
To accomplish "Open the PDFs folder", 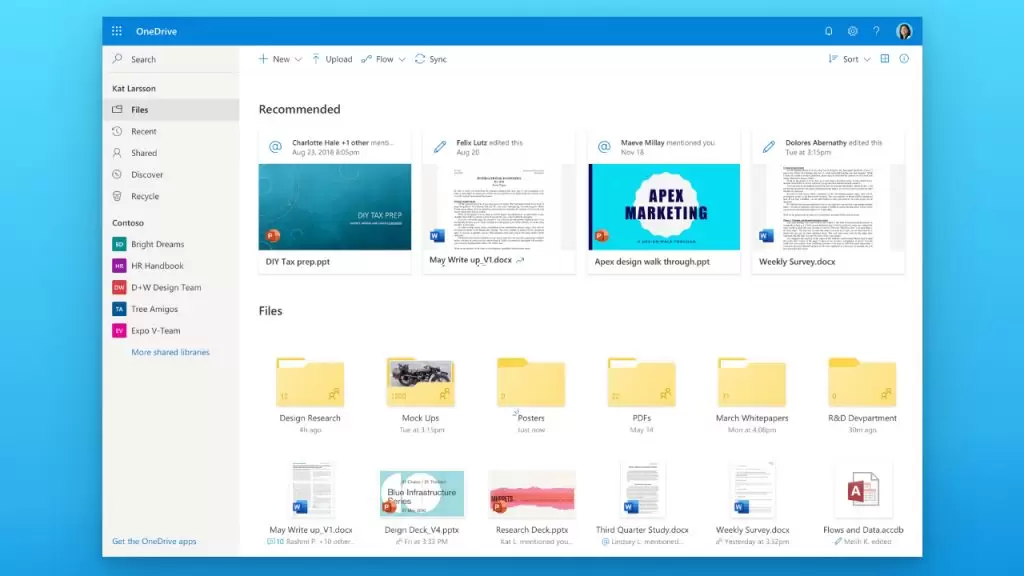I will click(641, 382).
